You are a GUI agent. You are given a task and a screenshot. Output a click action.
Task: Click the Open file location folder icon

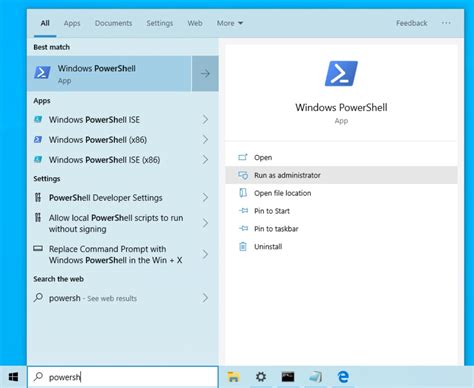(243, 193)
